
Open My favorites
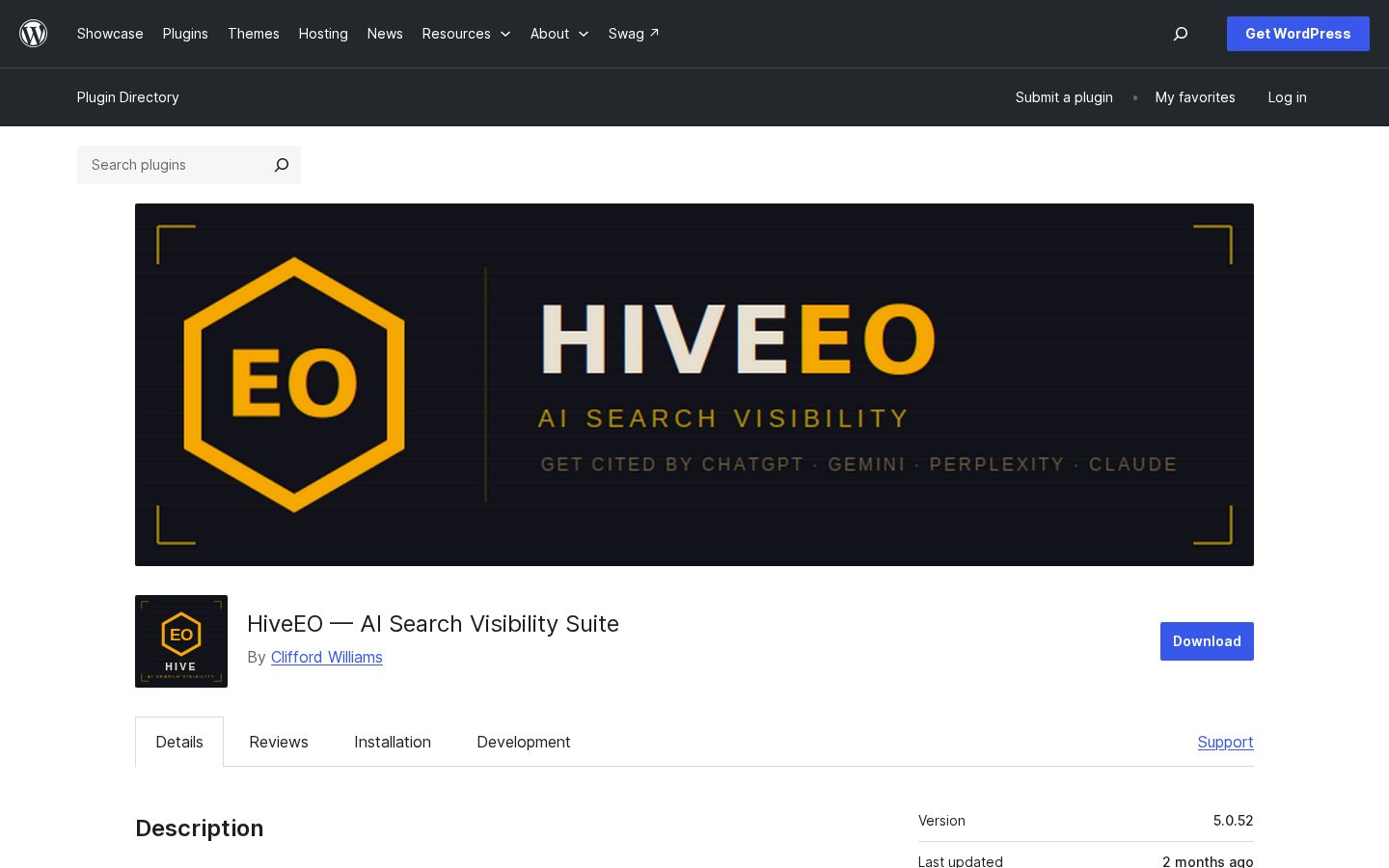tap(1195, 97)
